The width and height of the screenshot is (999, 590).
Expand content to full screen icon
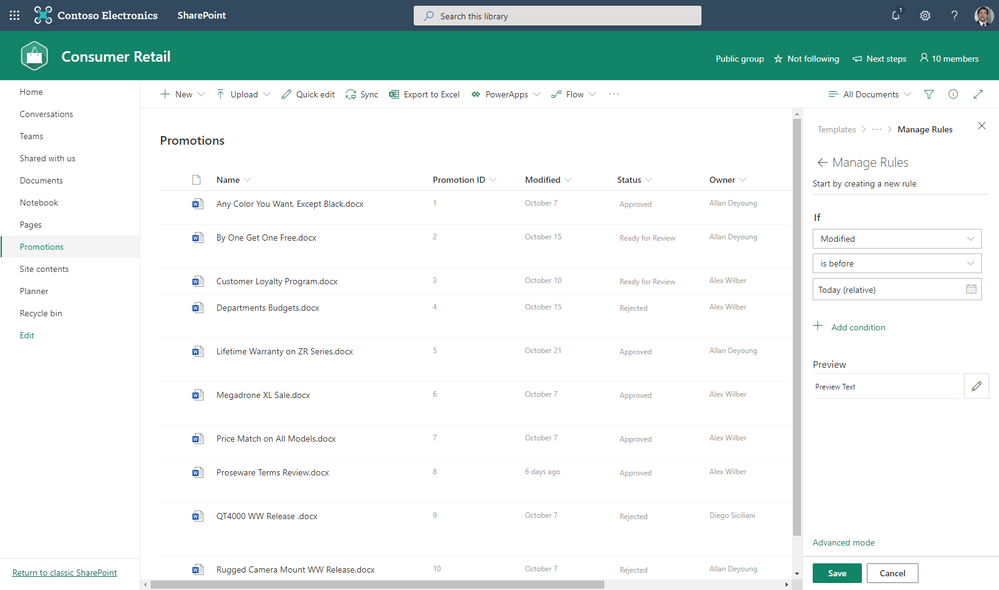pyautogui.click(x=978, y=94)
